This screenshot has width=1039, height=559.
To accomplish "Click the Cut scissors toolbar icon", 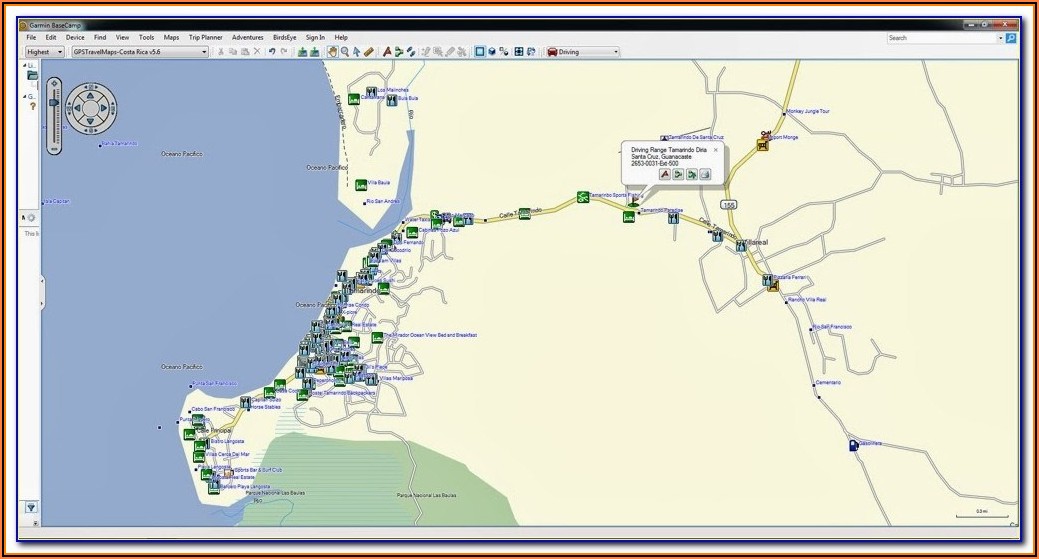I will pos(221,52).
